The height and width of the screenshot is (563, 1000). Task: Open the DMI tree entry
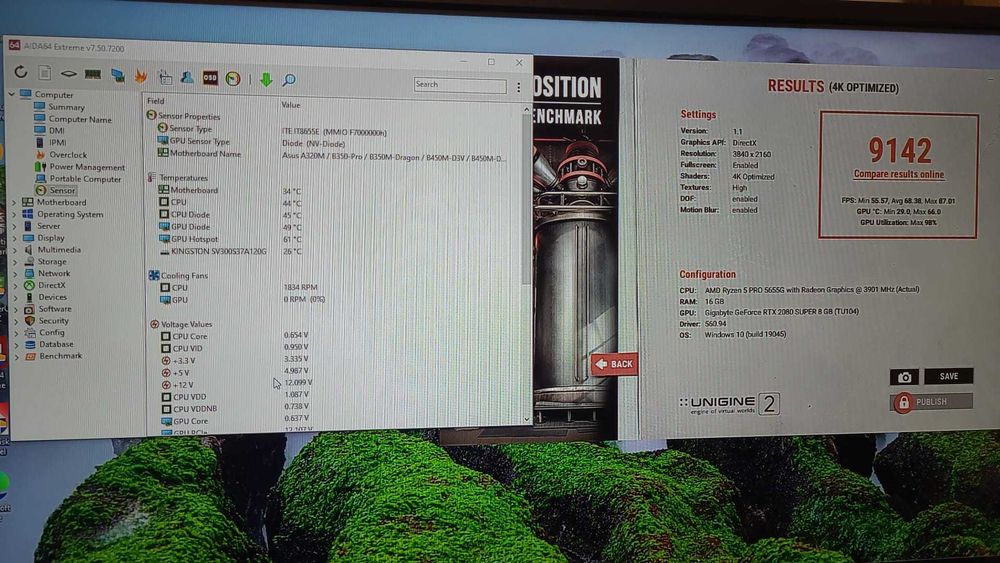click(57, 131)
